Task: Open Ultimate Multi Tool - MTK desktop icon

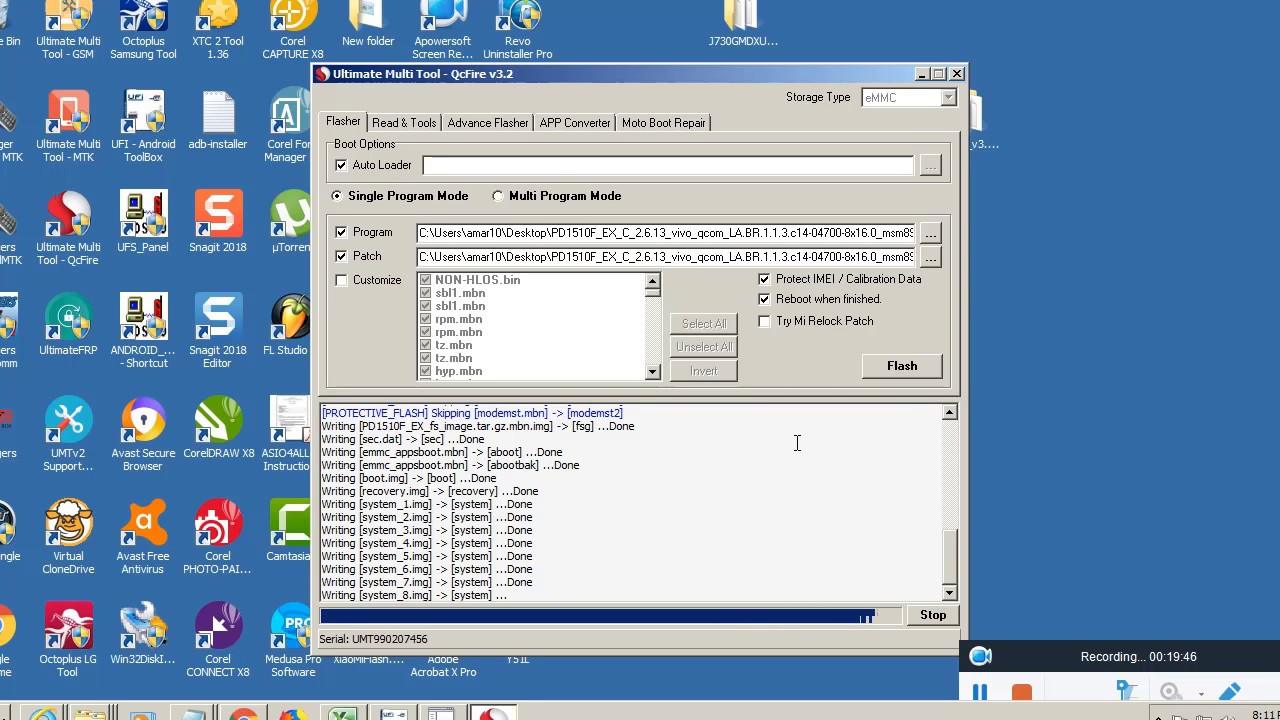Action: (68, 127)
